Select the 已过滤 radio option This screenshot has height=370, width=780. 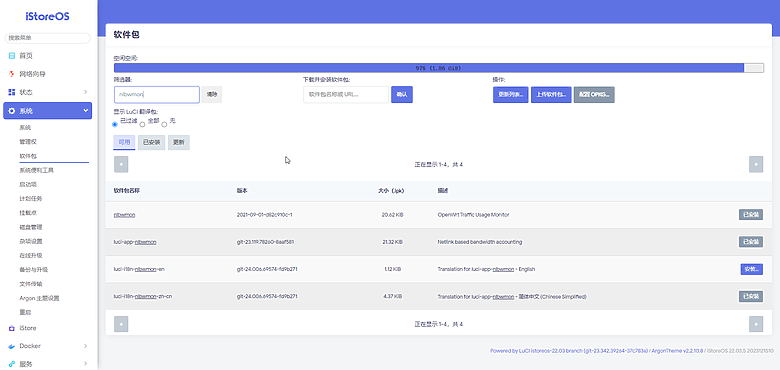click(115, 124)
